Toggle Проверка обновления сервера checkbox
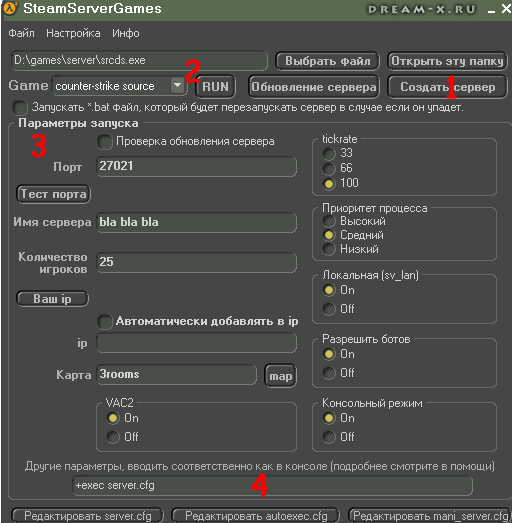Screen dimensions: 512x523 [105, 142]
